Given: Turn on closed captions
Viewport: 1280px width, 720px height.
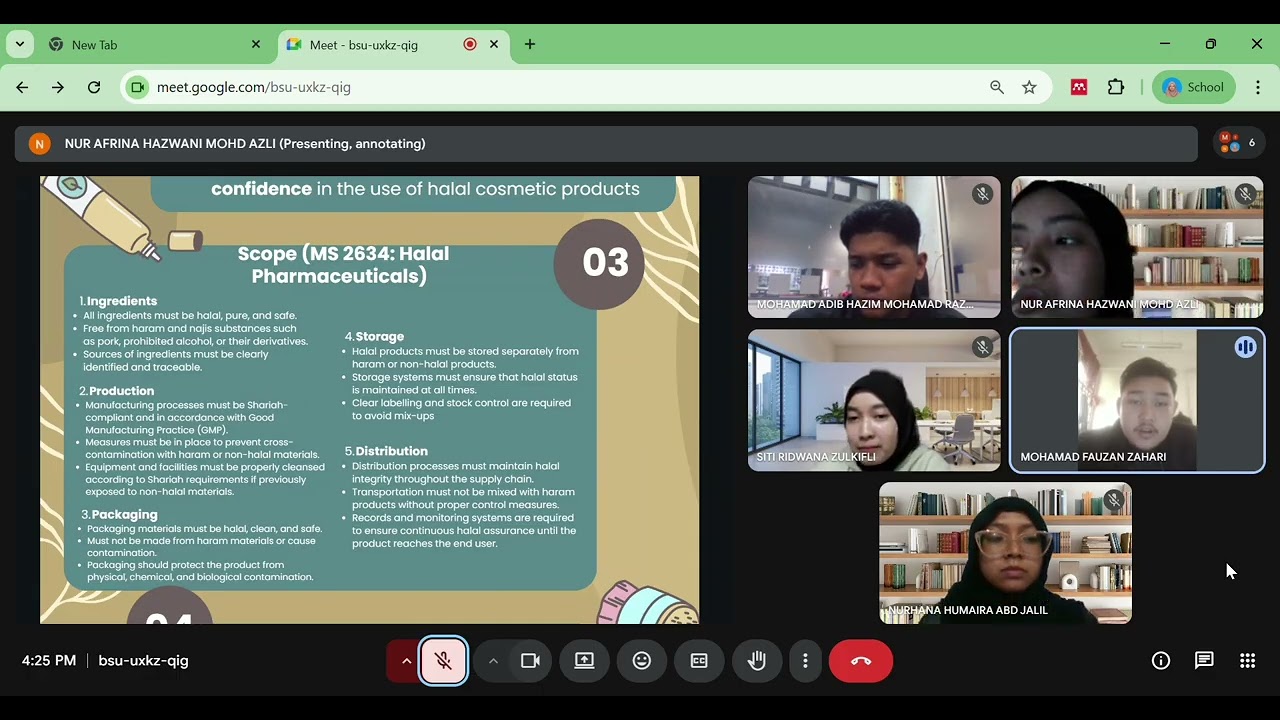Looking at the screenshot, I should (699, 661).
